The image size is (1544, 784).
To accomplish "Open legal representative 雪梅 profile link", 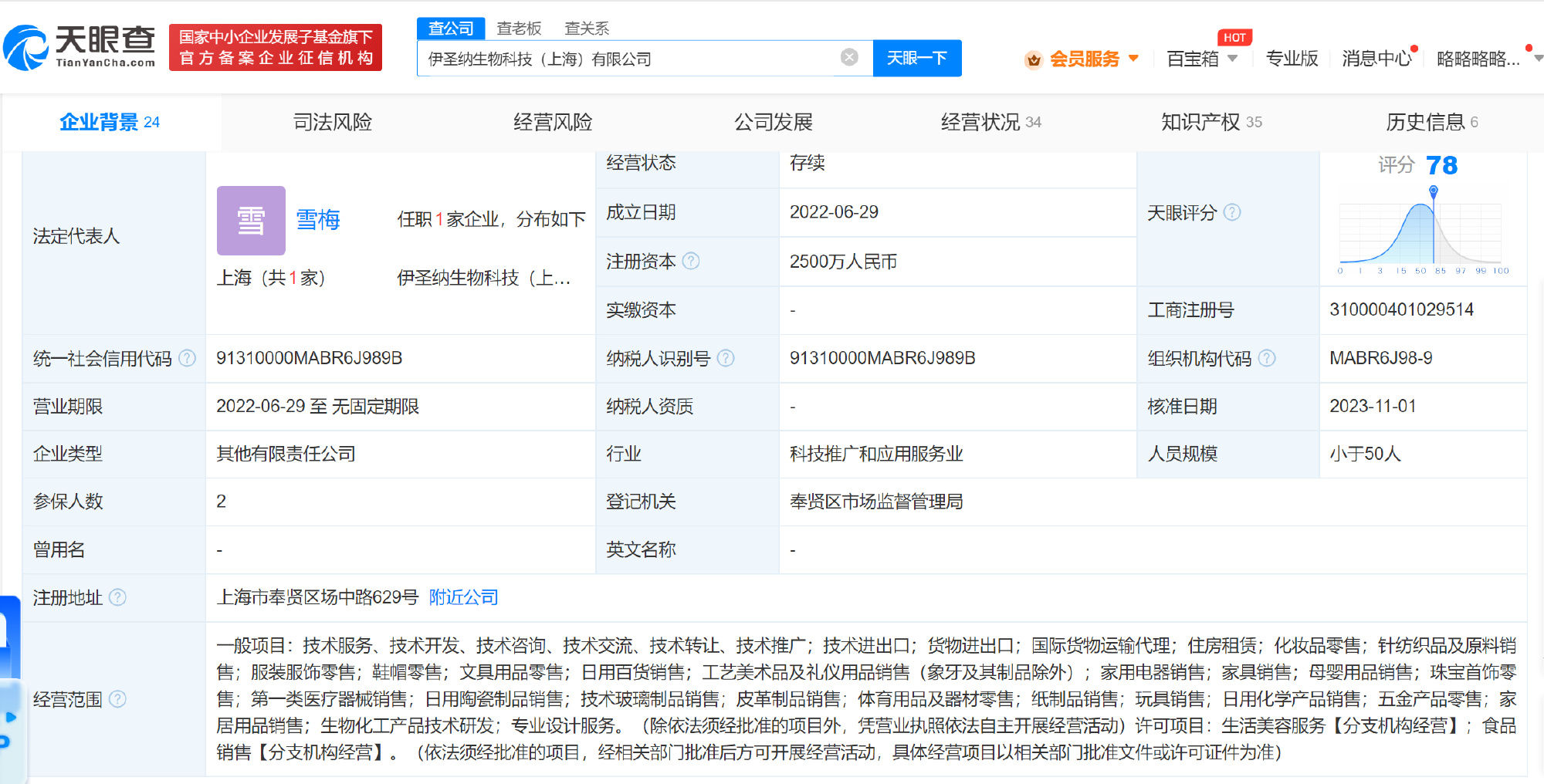I will (x=318, y=220).
